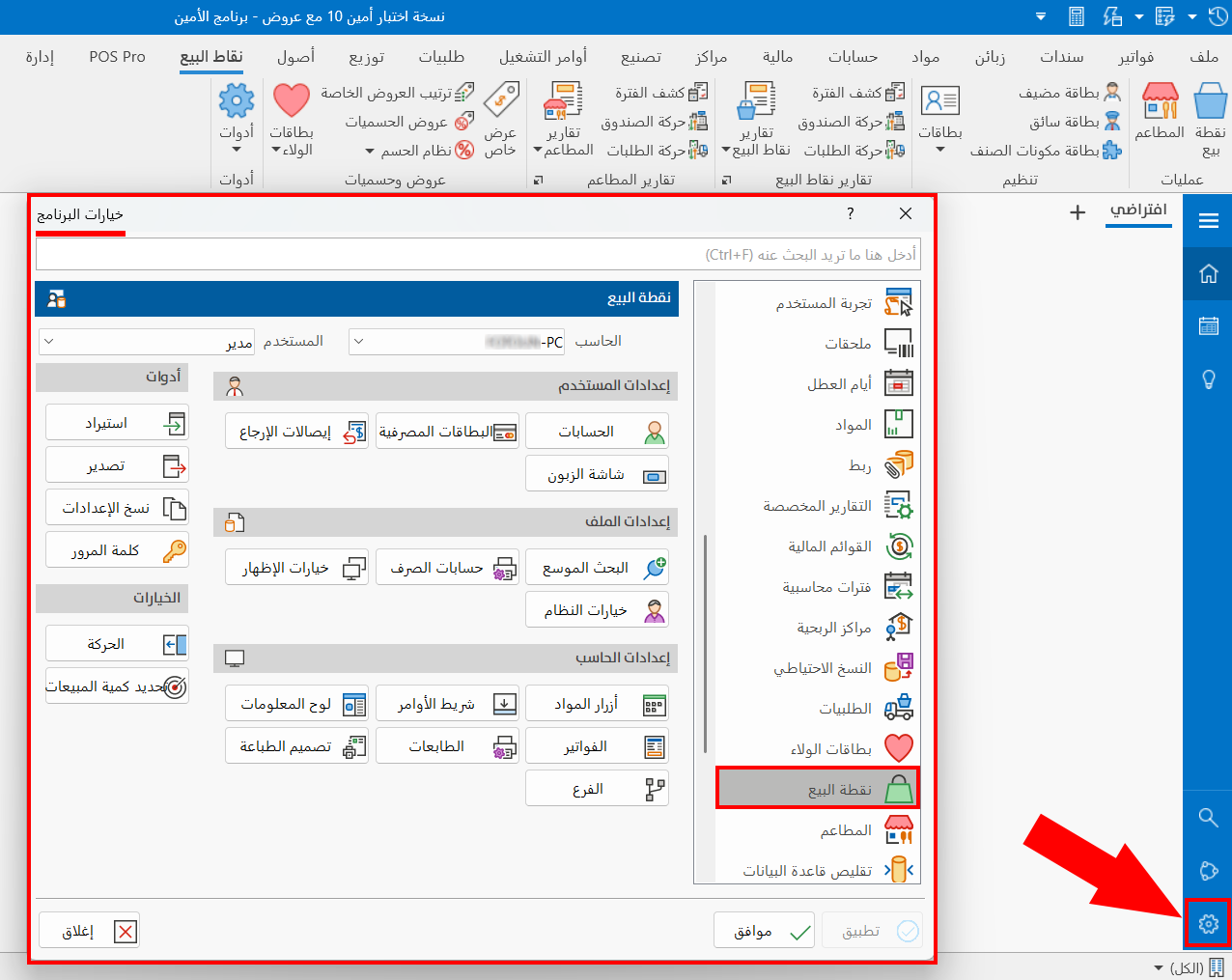Image resolution: width=1232 pixels, height=980 pixels.
Task: Click the search magnifier icon in sidebar
Action: click(x=1208, y=818)
